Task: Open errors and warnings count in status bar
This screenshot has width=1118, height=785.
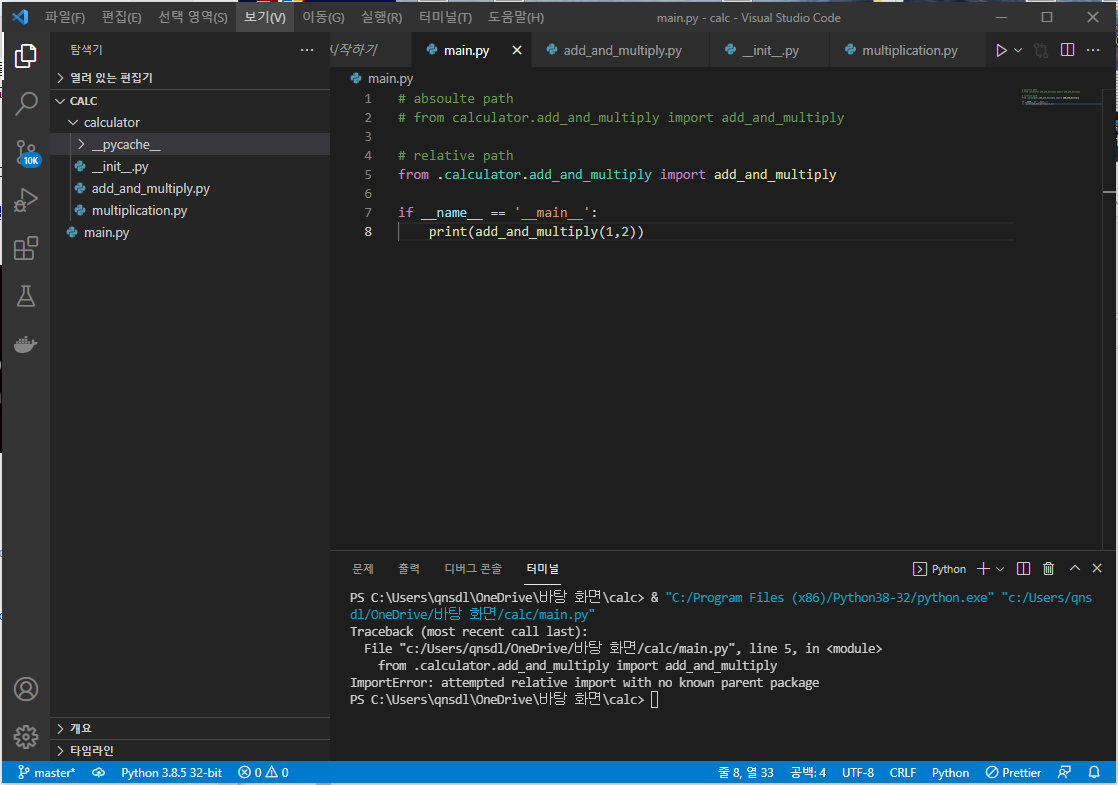Action: click(263, 773)
